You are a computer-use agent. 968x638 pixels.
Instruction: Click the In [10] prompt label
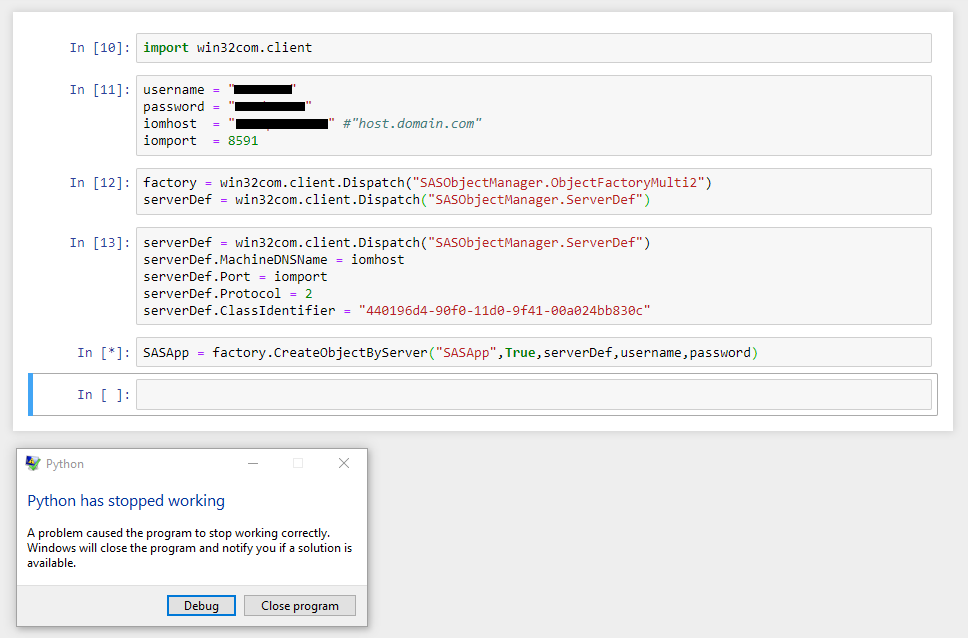tap(99, 48)
